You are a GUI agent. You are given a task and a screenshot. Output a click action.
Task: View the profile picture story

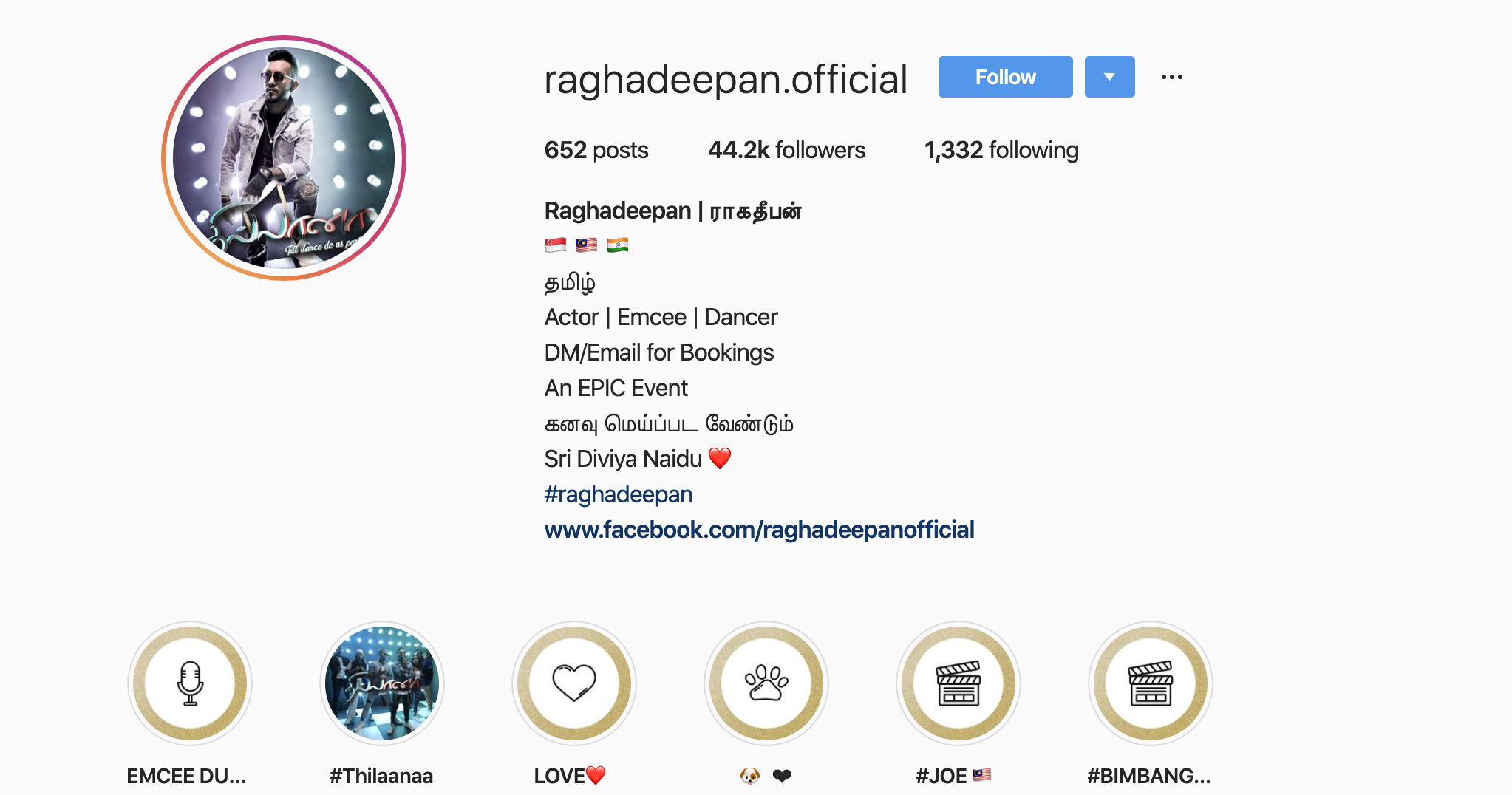coord(284,158)
